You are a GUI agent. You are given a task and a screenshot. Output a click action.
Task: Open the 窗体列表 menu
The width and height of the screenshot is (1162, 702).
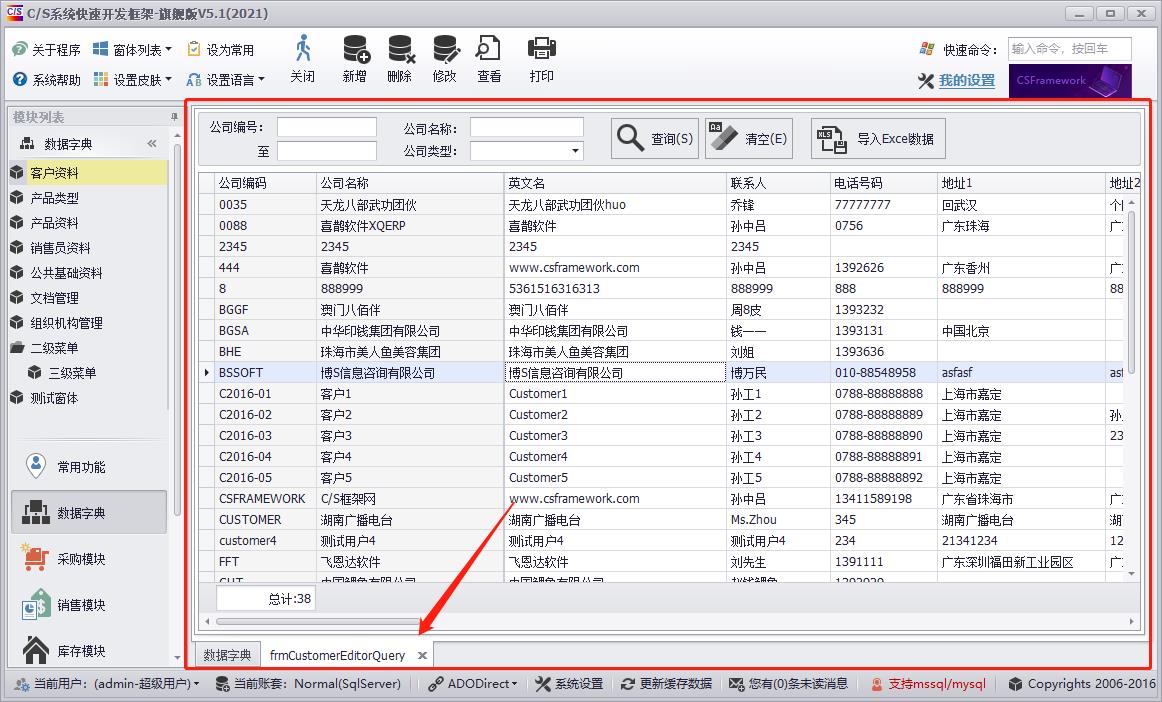point(136,47)
